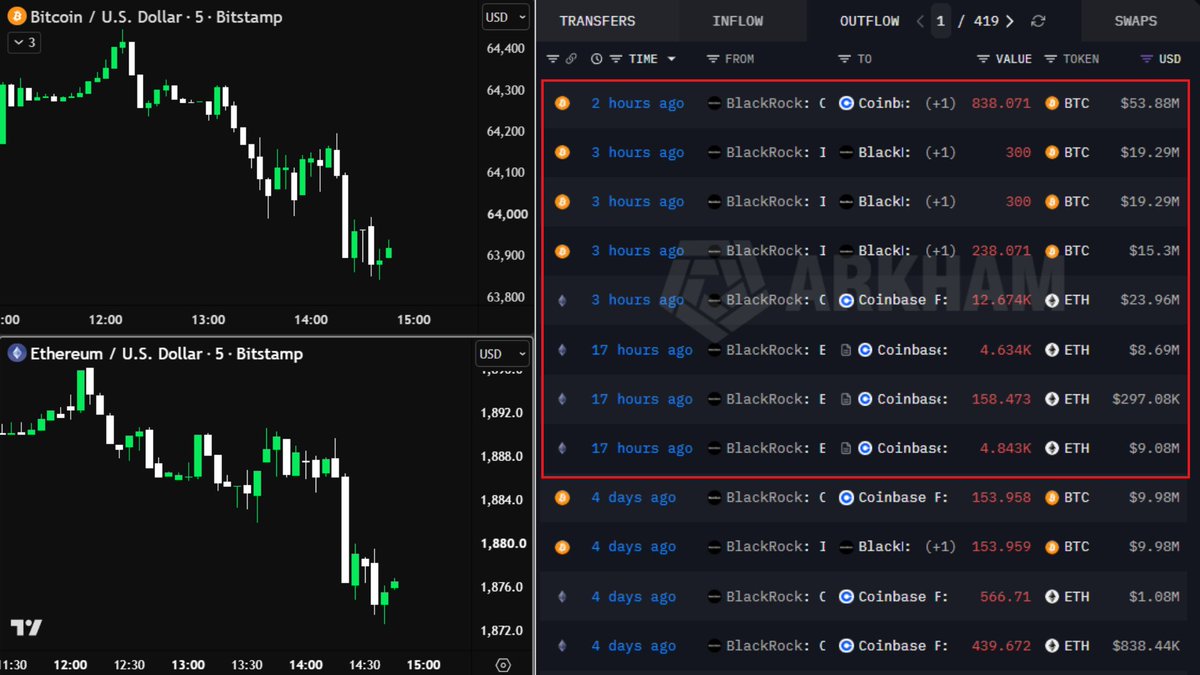Click the page number field showing 1

pos(941,21)
